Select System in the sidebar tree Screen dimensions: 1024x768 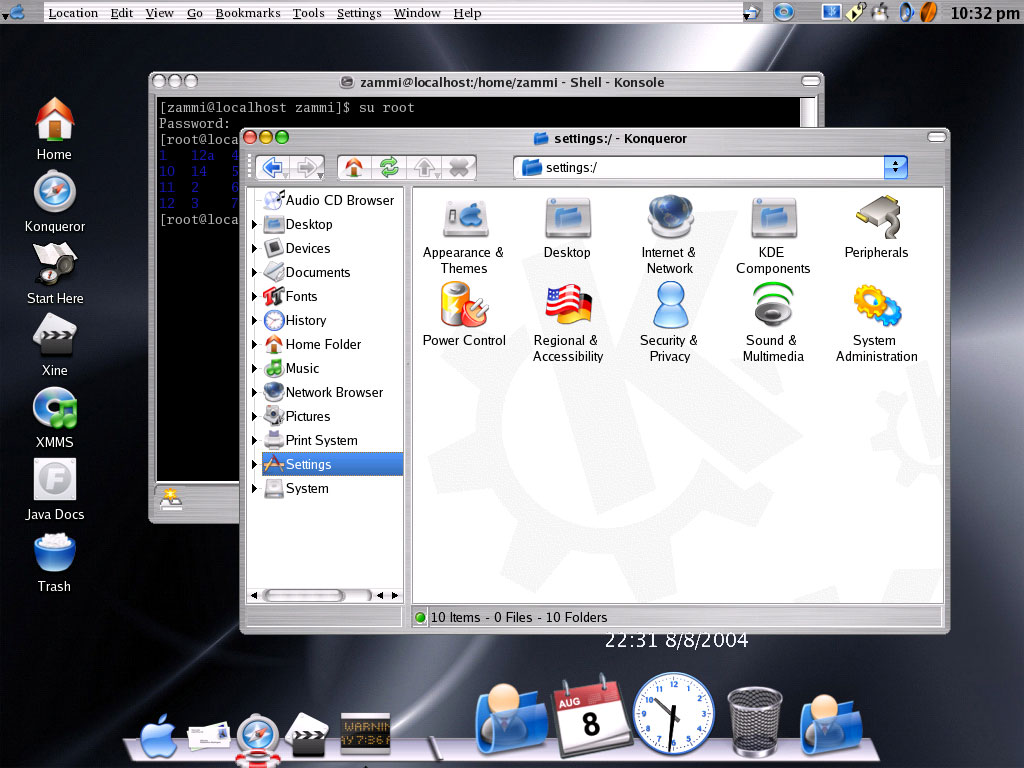(296, 488)
